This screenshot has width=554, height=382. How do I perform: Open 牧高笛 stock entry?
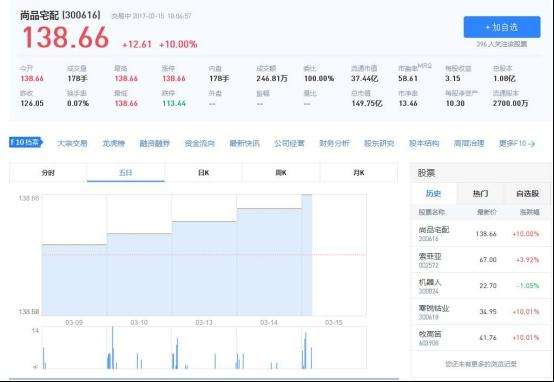(x=481, y=338)
